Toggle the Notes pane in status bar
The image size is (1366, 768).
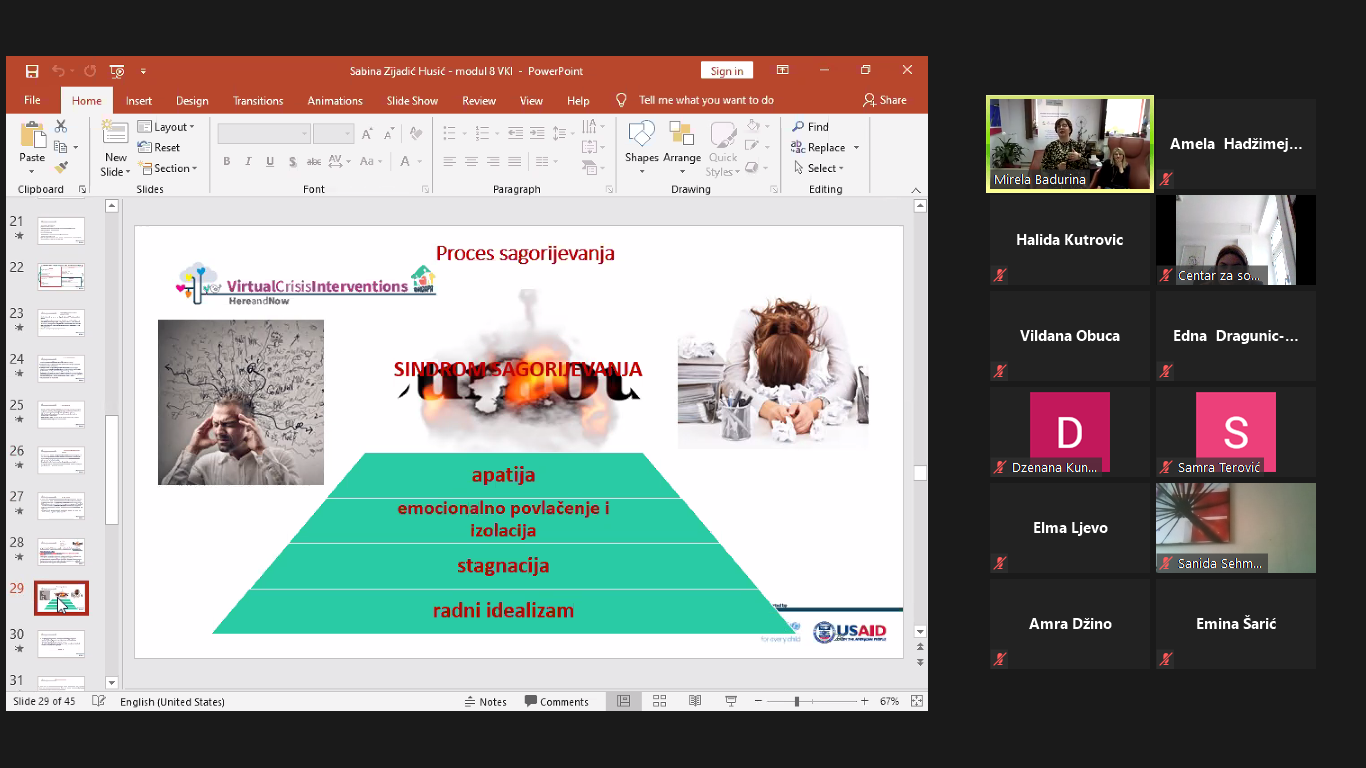485,701
